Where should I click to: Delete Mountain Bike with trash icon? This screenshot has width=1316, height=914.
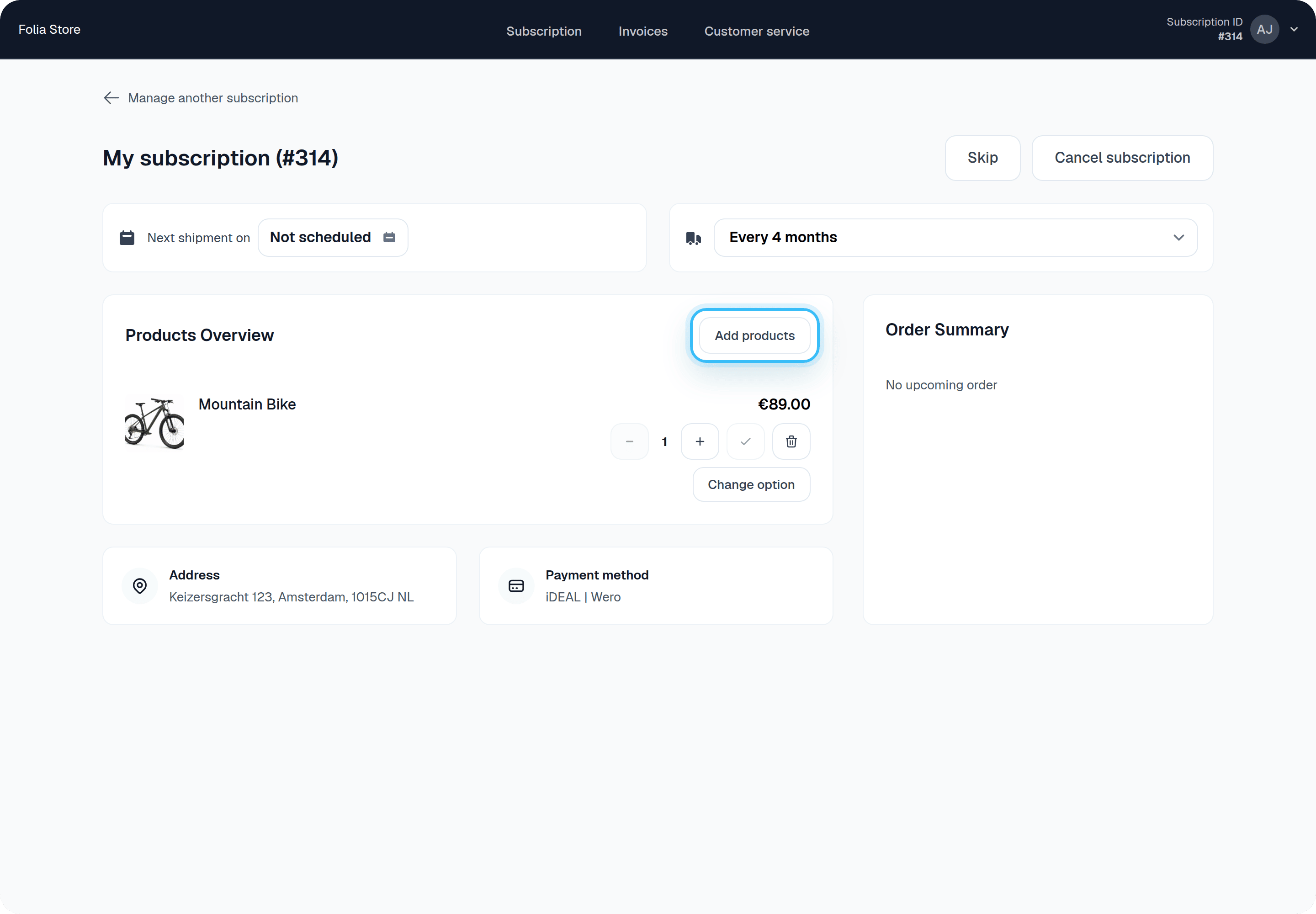pos(791,441)
